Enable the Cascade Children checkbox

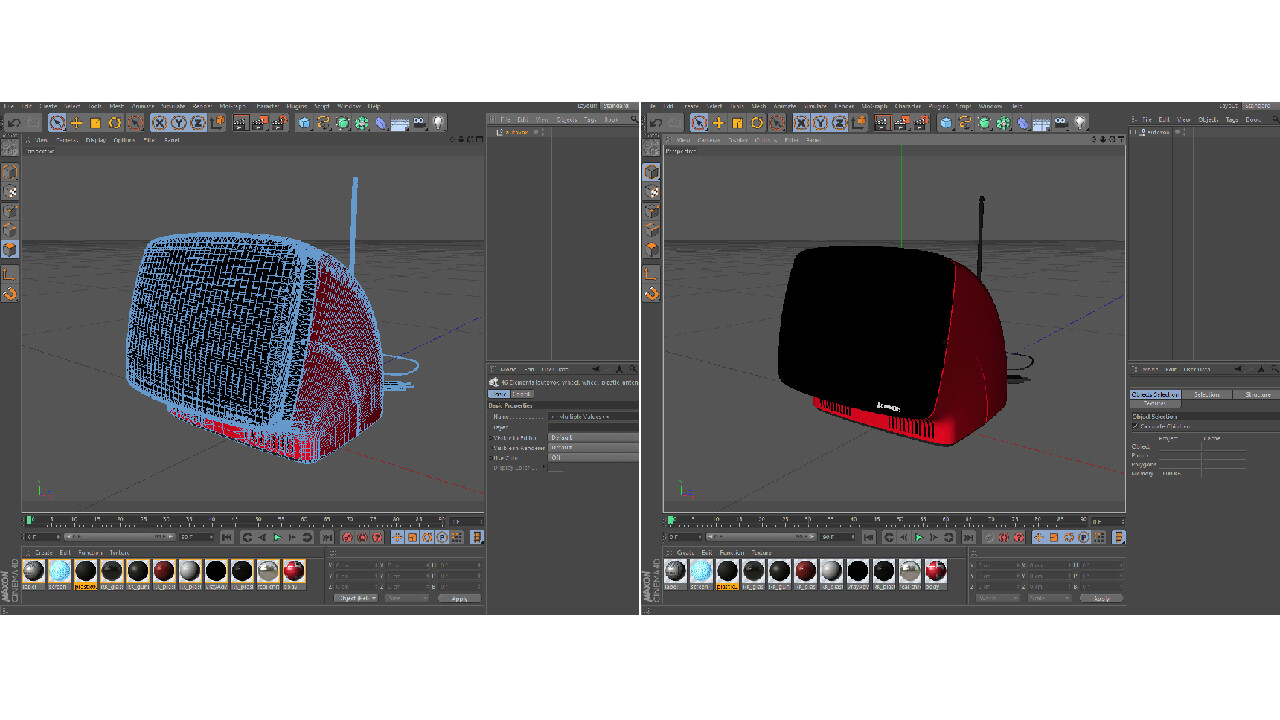tap(1135, 426)
